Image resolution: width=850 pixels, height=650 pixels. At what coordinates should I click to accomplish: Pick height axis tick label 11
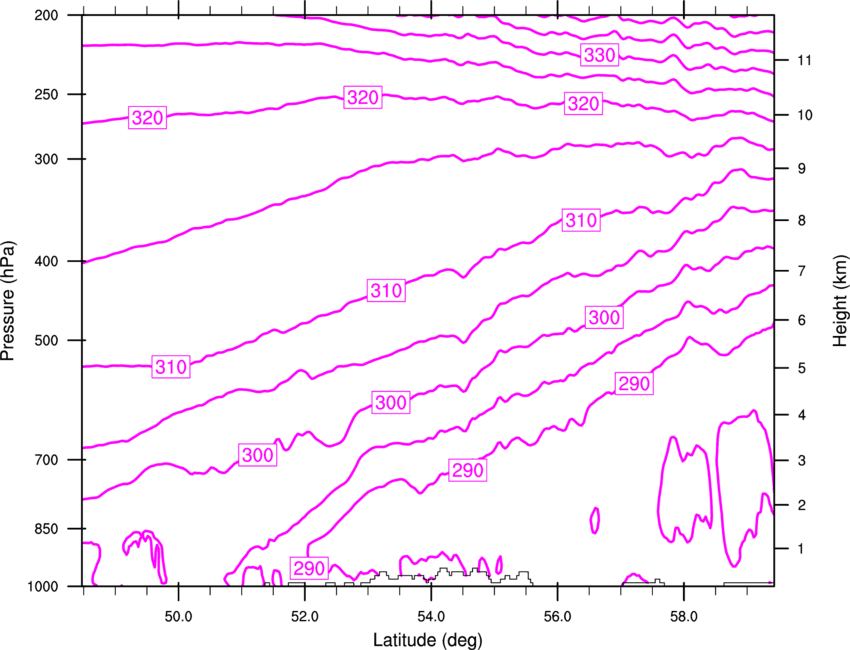[x=805, y=60]
